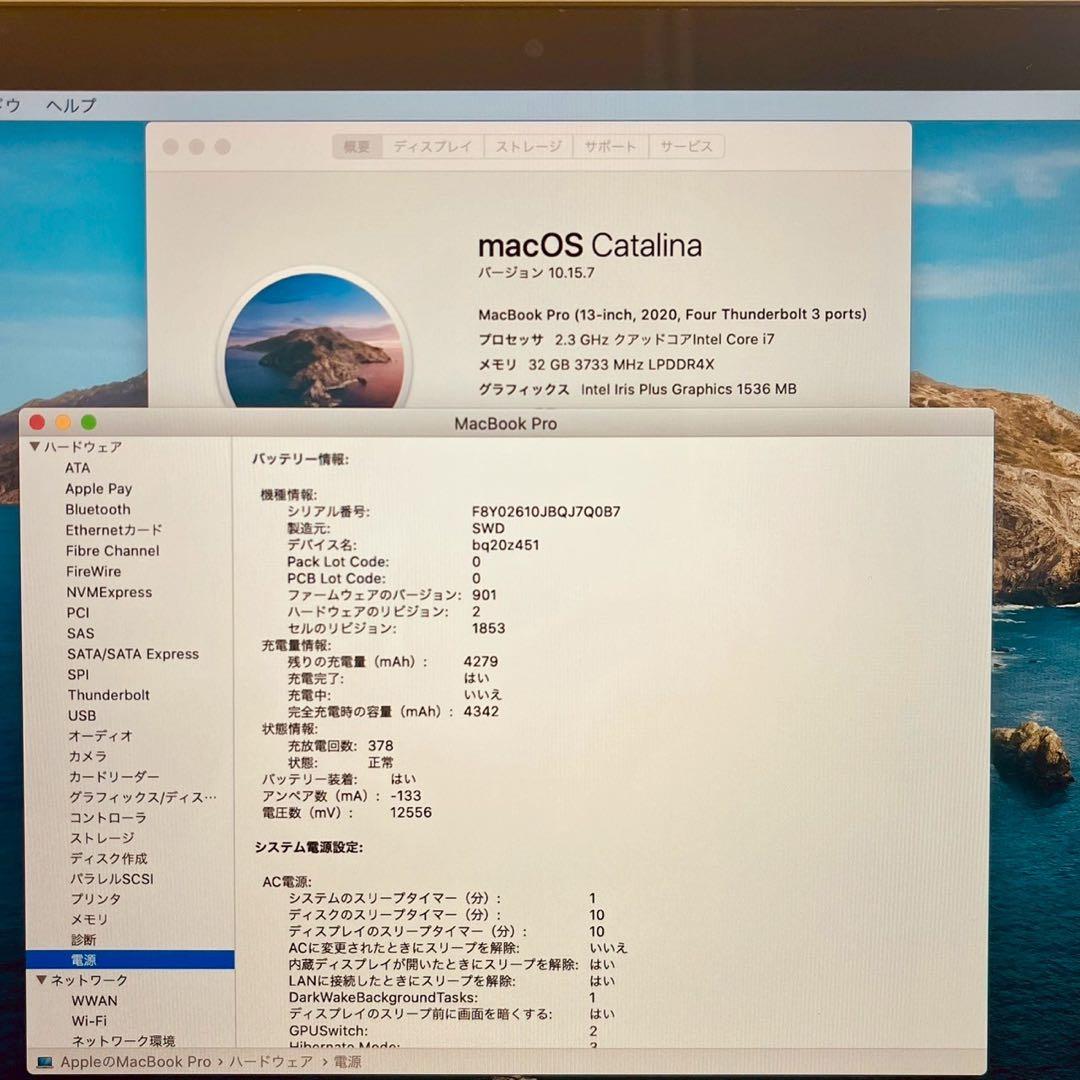Screen dimensions: 1080x1080
Task: Select メモリ in the sidebar
Action: 89,919
